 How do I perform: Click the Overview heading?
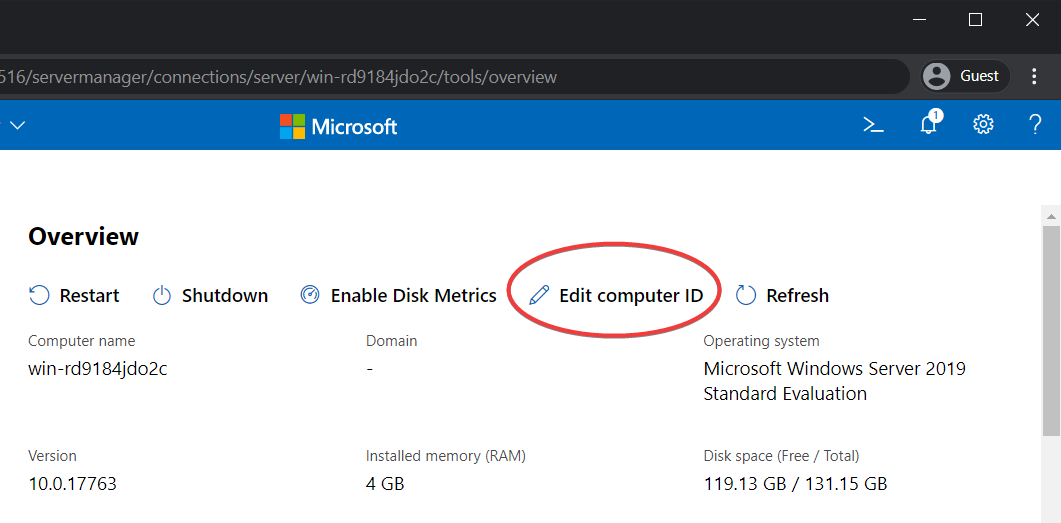(x=83, y=237)
